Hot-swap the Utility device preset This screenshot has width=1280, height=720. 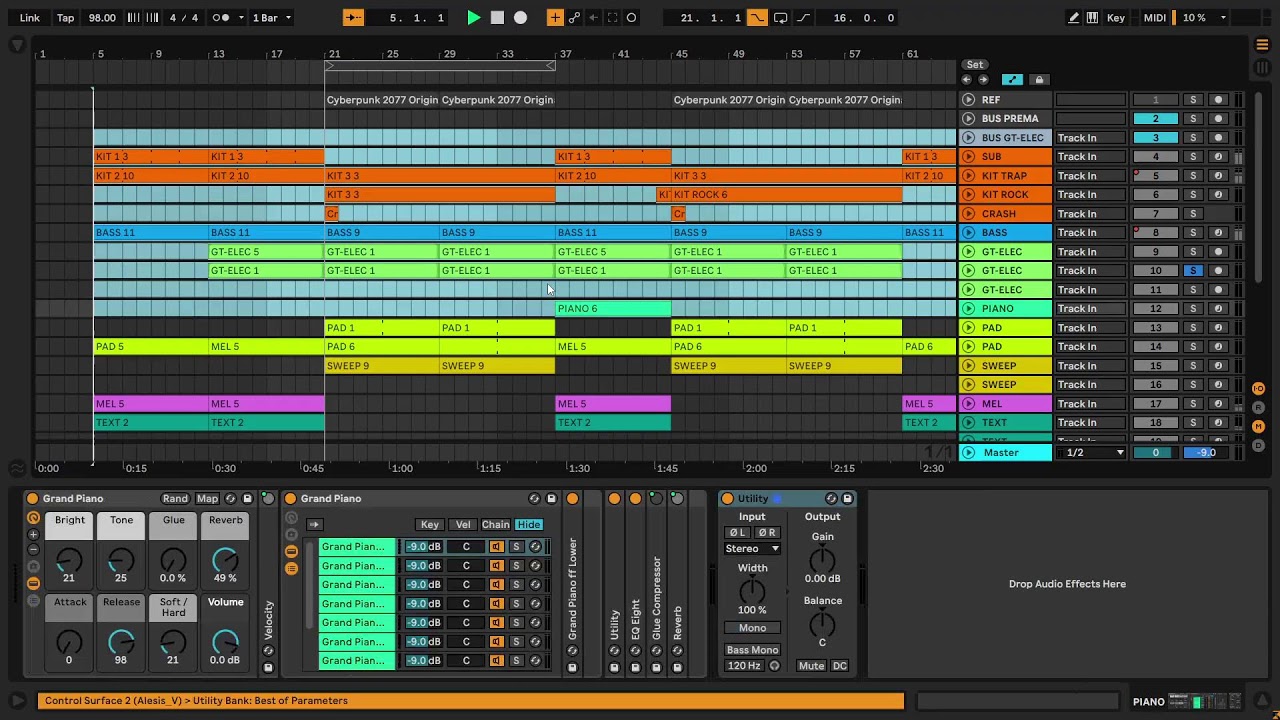[x=831, y=499]
